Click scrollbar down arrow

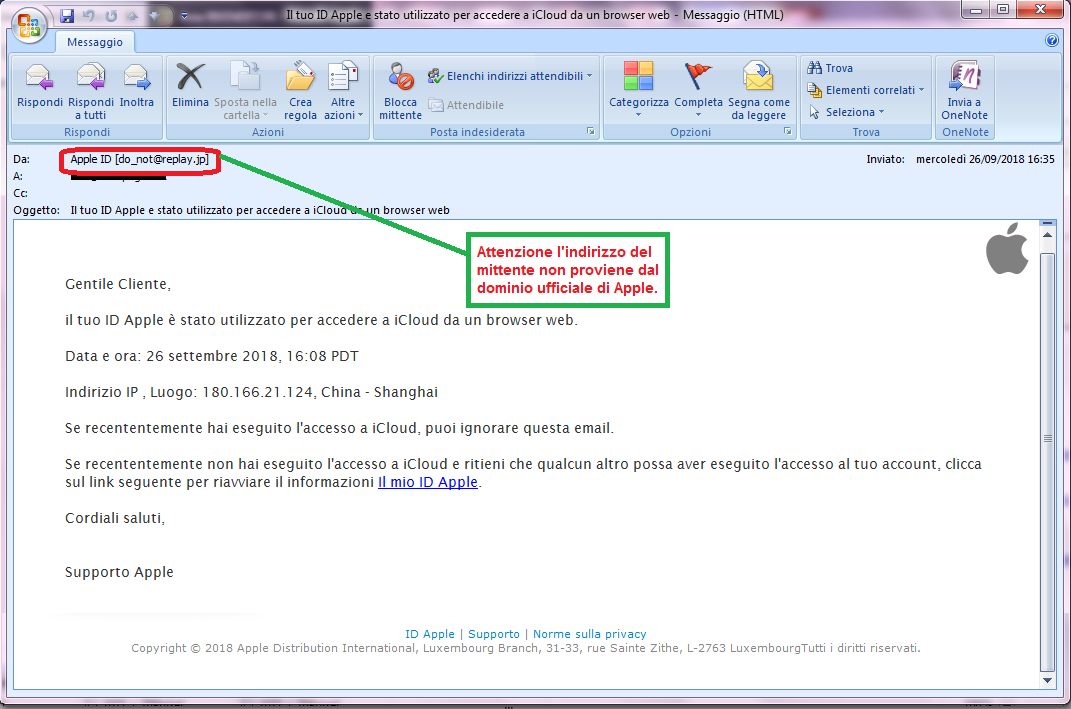1047,680
